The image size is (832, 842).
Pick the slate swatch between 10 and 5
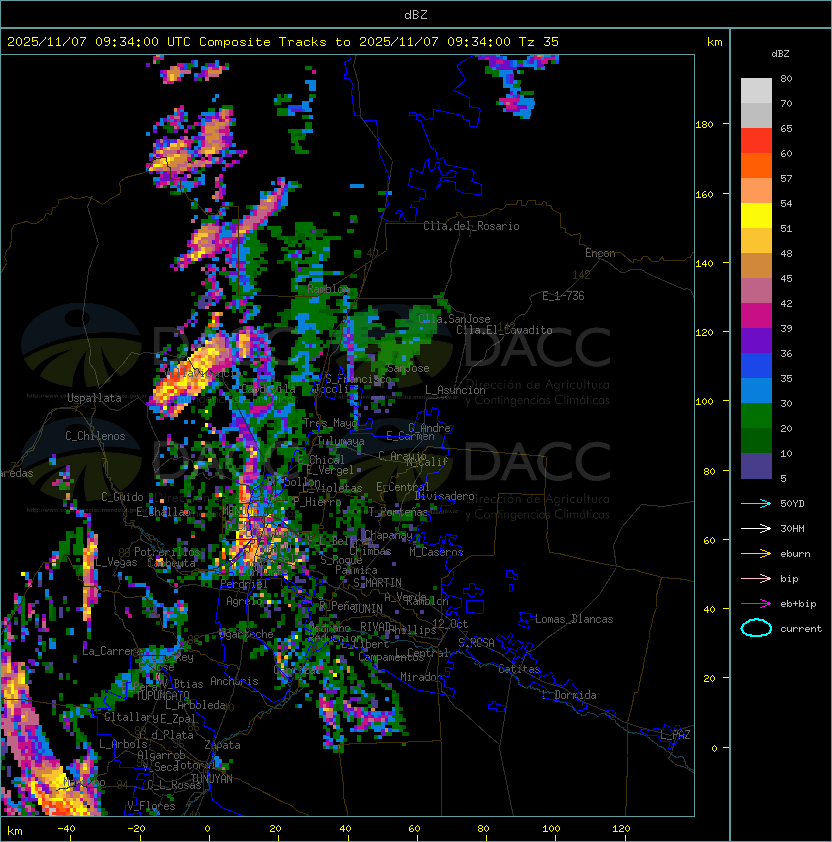coord(756,466)
